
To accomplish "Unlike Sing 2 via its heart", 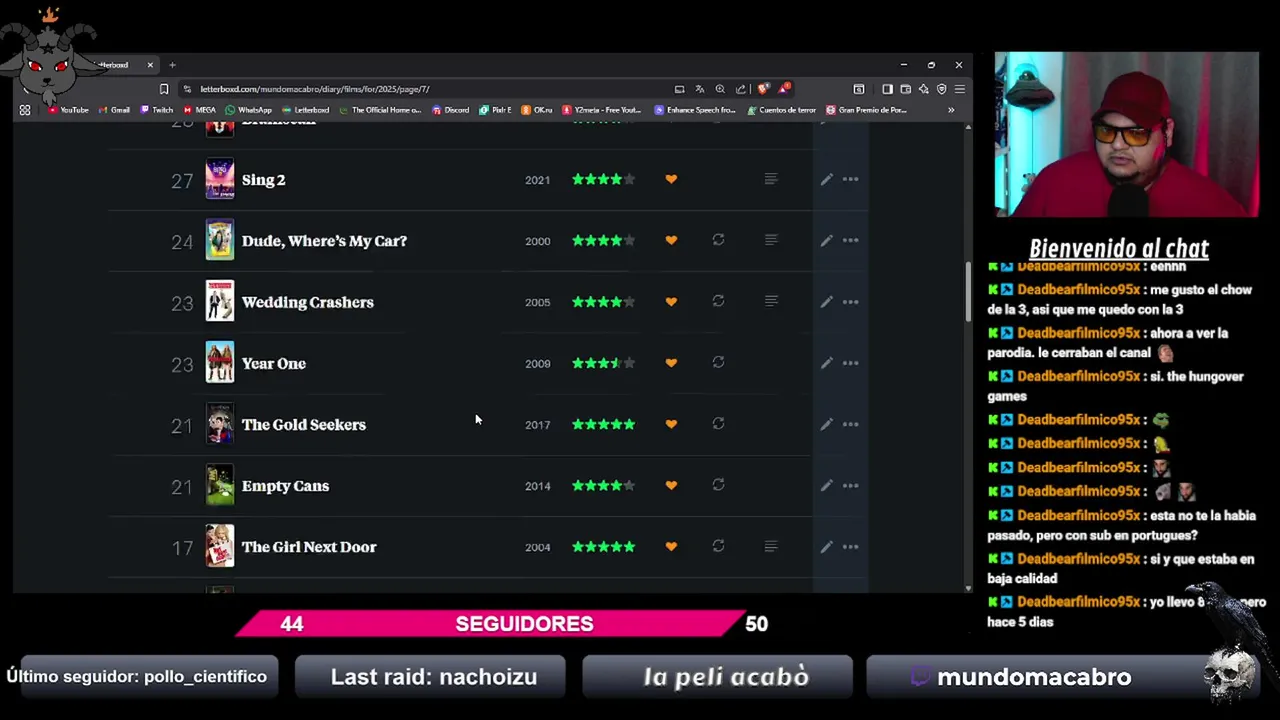I will pos(671,179).
